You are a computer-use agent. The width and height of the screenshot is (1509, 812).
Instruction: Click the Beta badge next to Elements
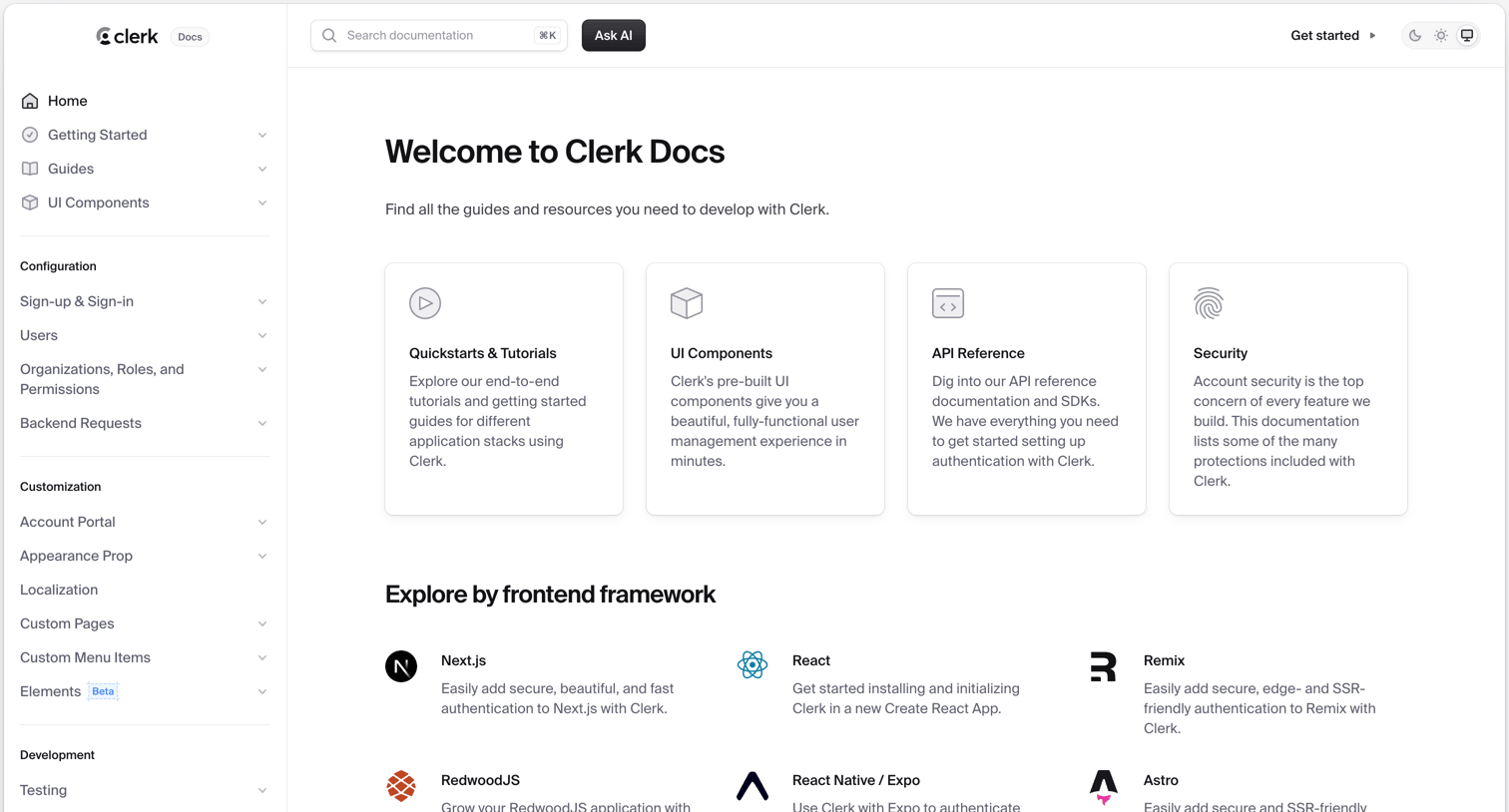[103, 691]
